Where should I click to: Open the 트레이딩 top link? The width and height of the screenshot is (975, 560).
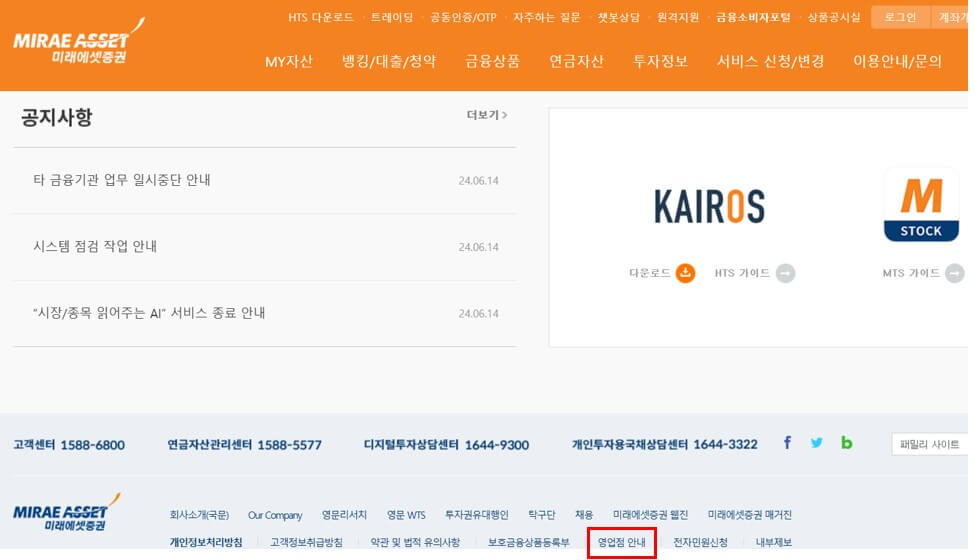click(392, 17)
